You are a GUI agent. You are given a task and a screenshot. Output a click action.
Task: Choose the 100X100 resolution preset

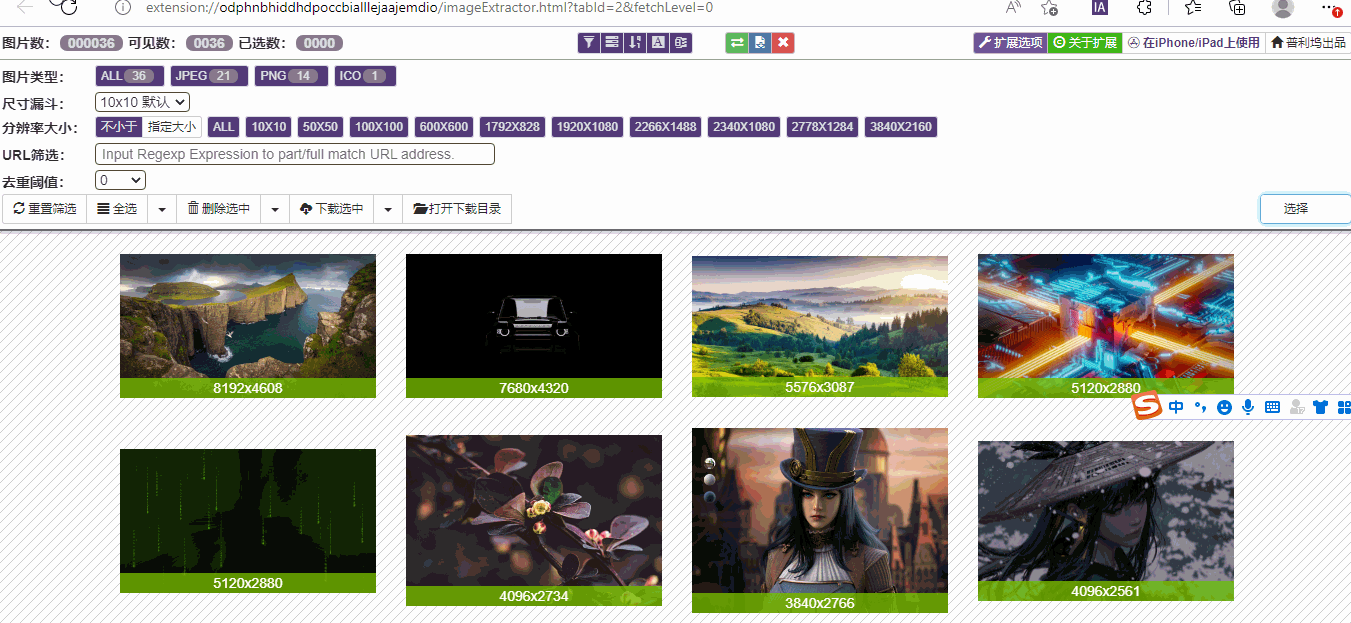[380, 127]
